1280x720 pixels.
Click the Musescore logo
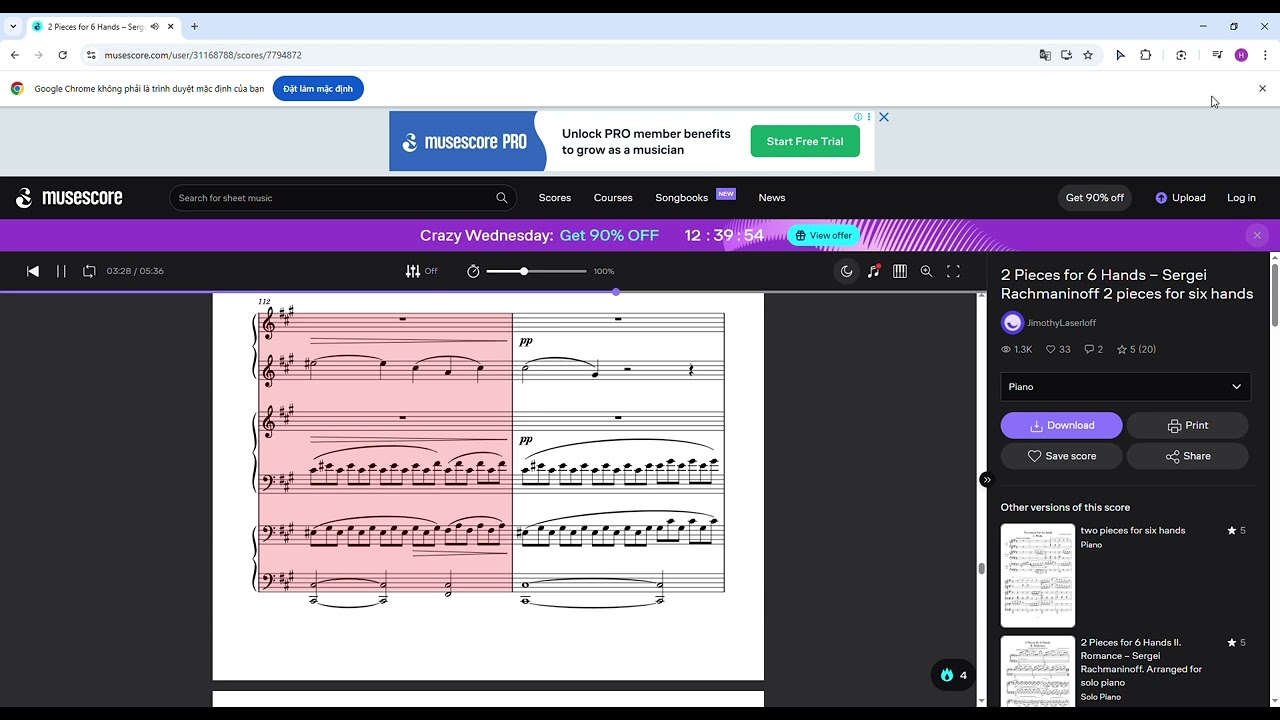(69, 198)
